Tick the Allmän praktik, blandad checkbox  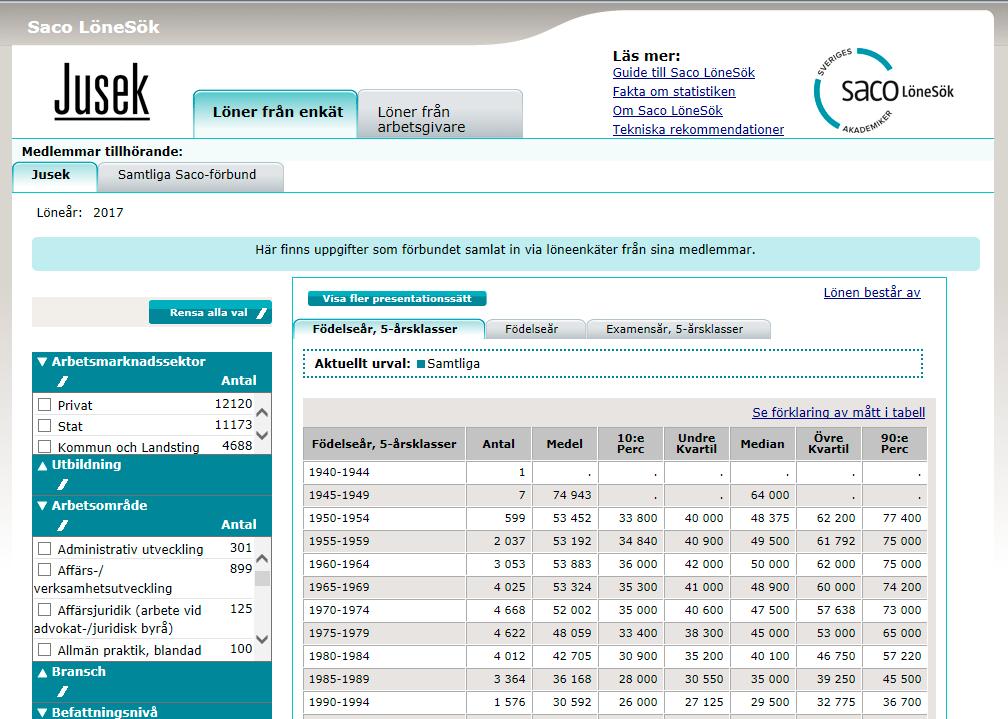44,650
